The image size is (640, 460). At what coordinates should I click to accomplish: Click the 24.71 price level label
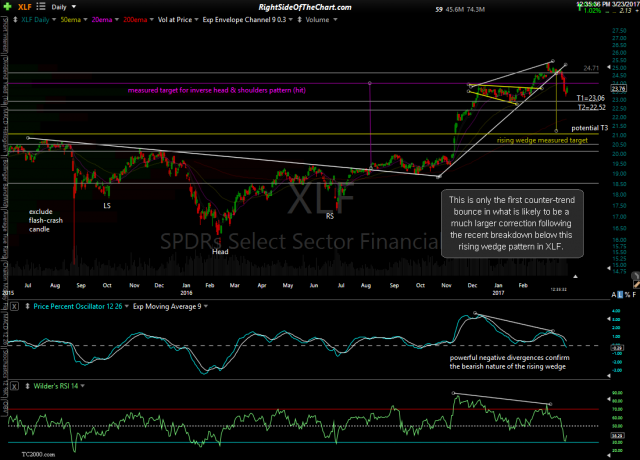point(591,68)
